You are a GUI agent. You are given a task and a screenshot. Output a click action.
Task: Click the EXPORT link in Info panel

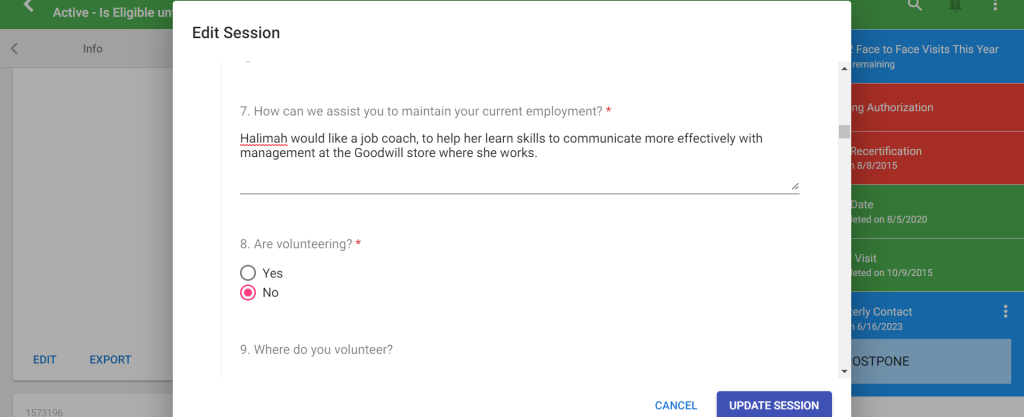(x=110, y=360)
